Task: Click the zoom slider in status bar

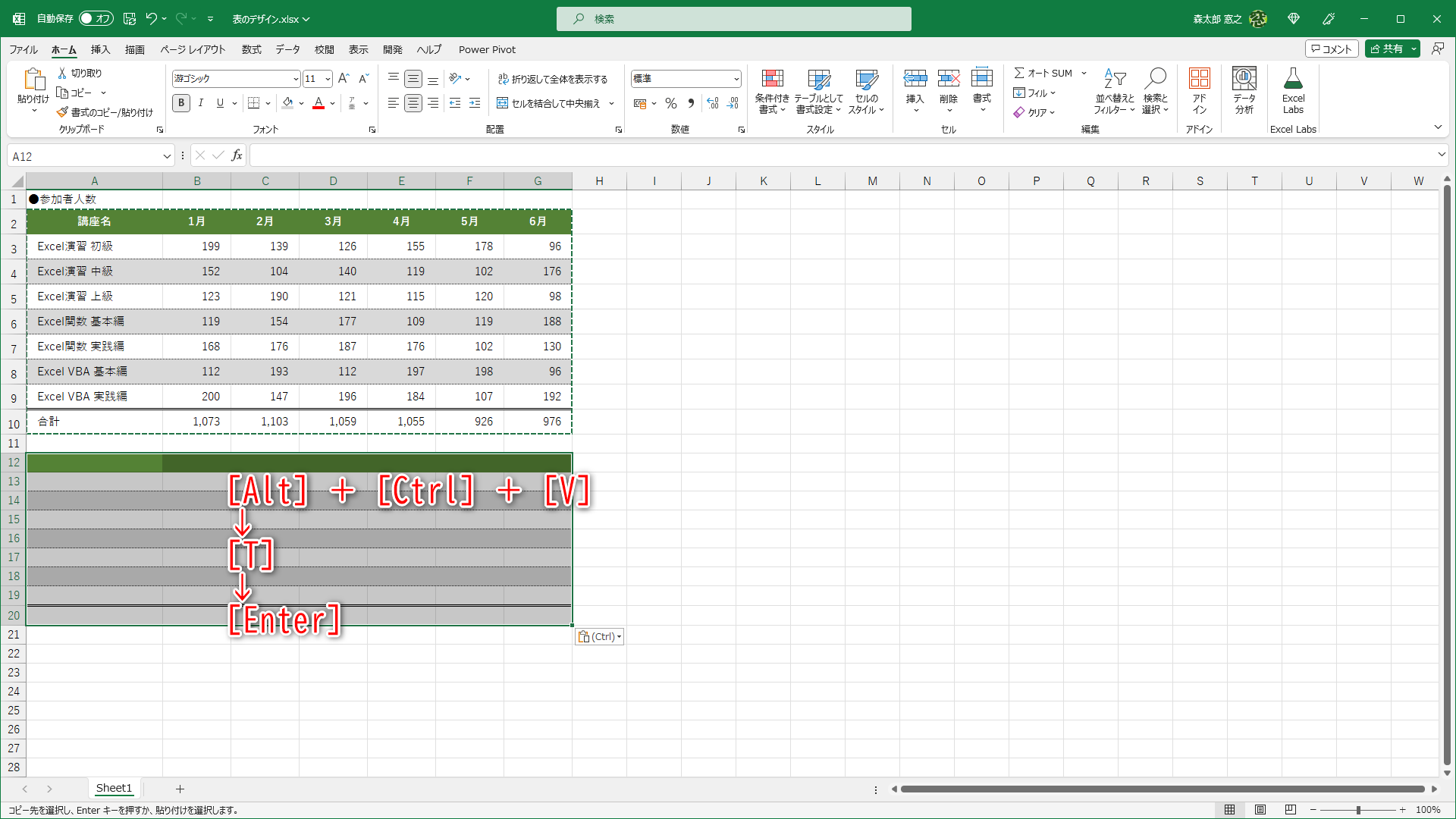Action: tap(1357, 810)
